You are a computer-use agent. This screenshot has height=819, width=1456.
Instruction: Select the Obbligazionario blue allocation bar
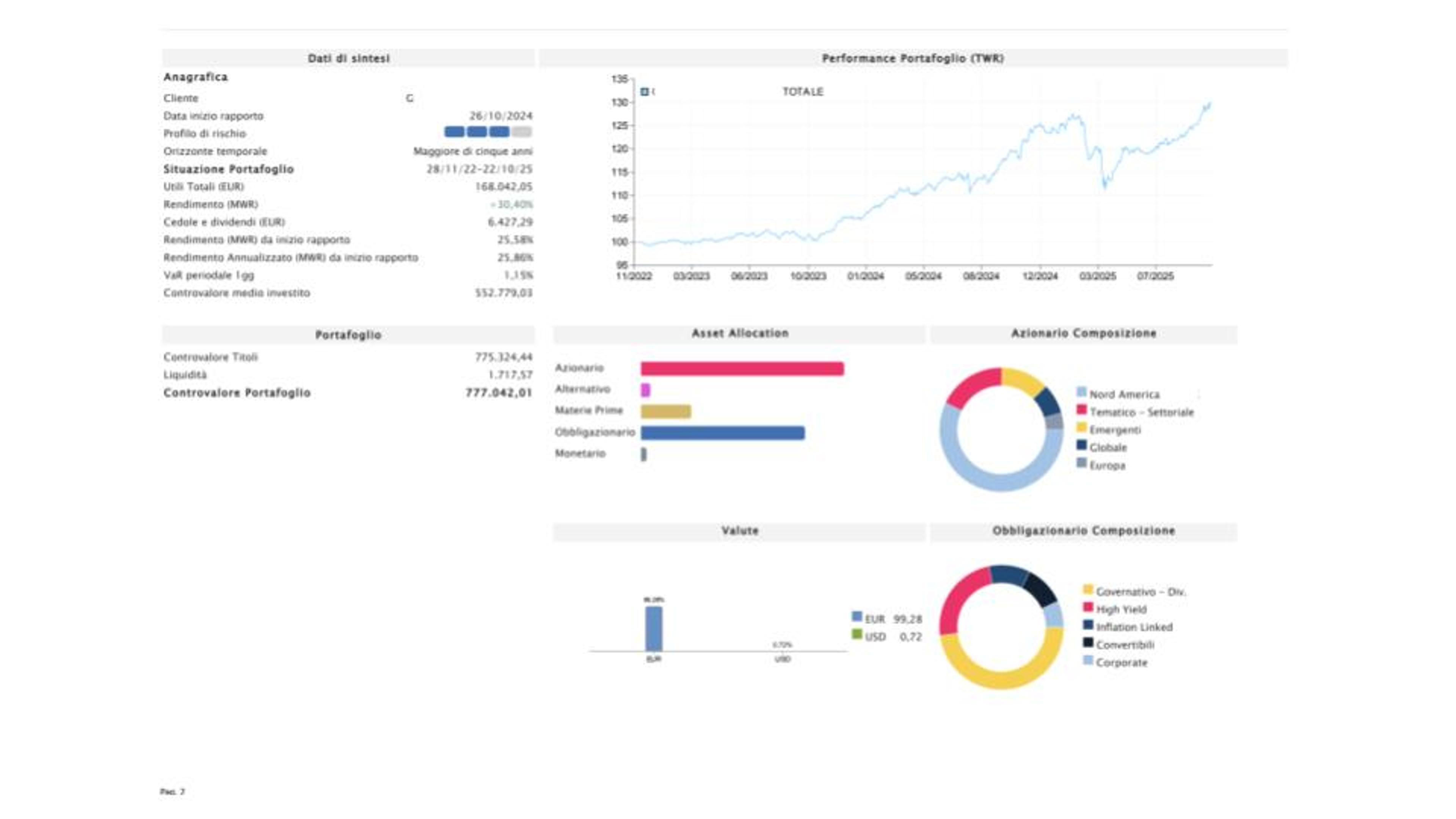(x=722, y=433)
